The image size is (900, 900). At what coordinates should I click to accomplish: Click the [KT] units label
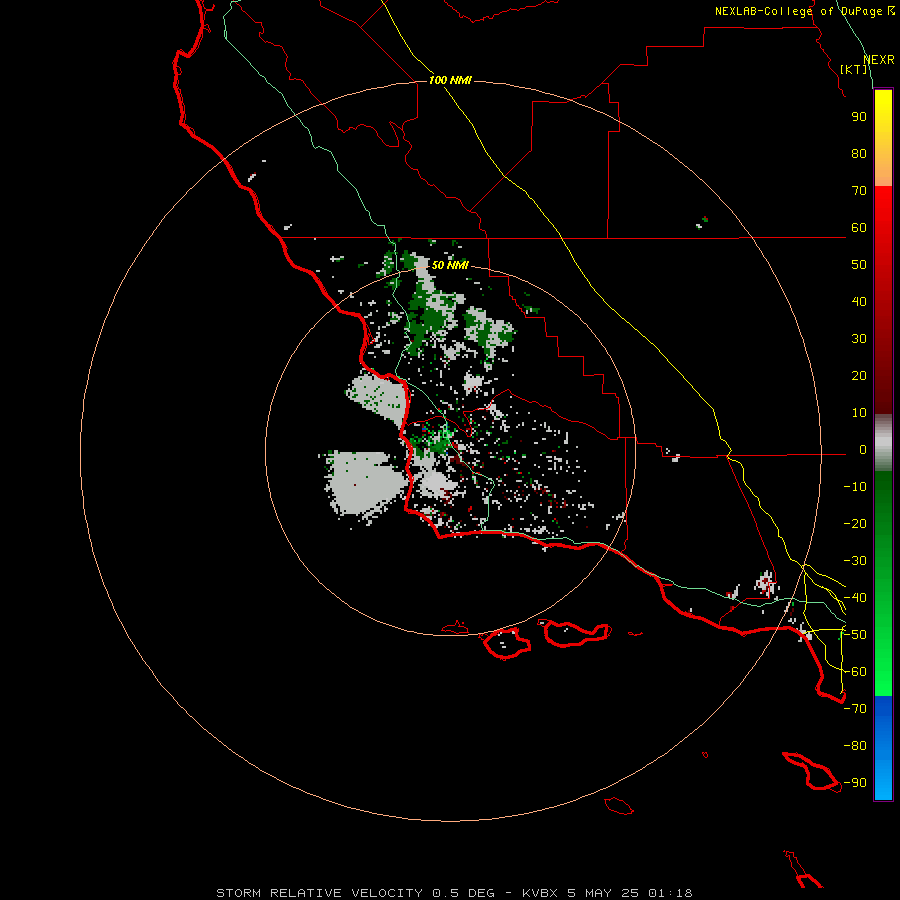(x=854, y=69)
